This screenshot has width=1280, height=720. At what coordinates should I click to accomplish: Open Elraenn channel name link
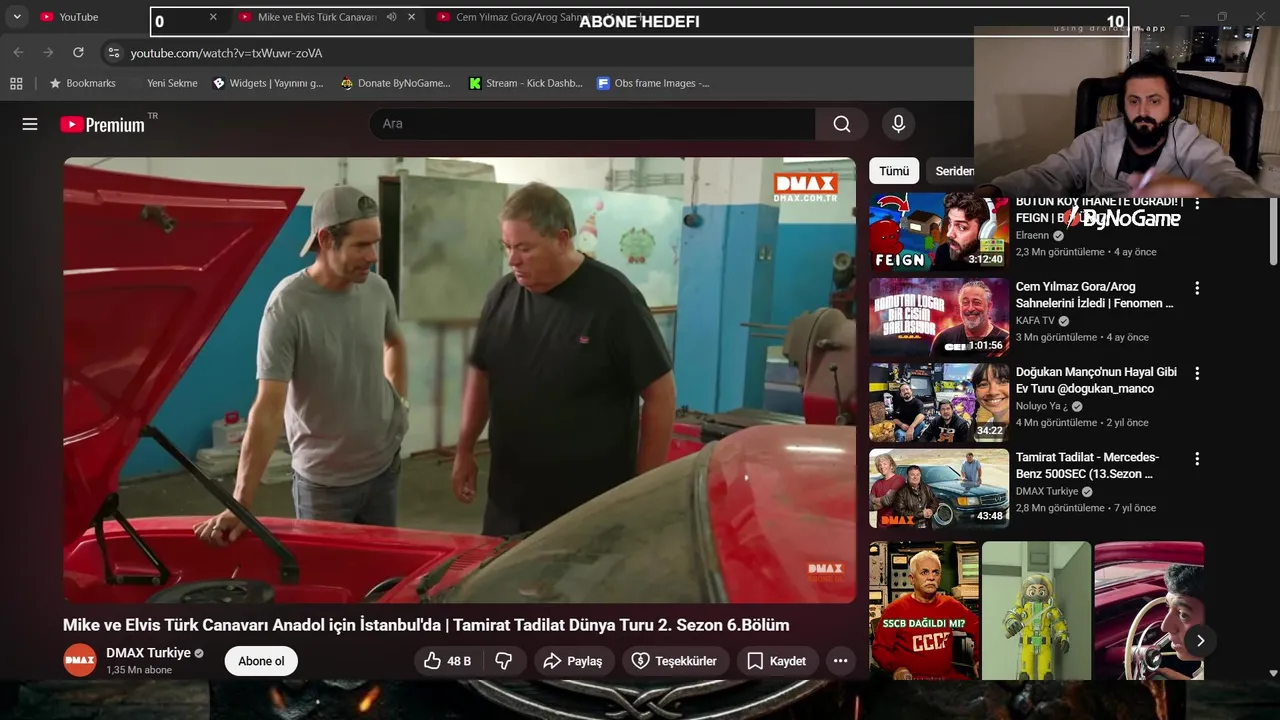(1032, 236)
